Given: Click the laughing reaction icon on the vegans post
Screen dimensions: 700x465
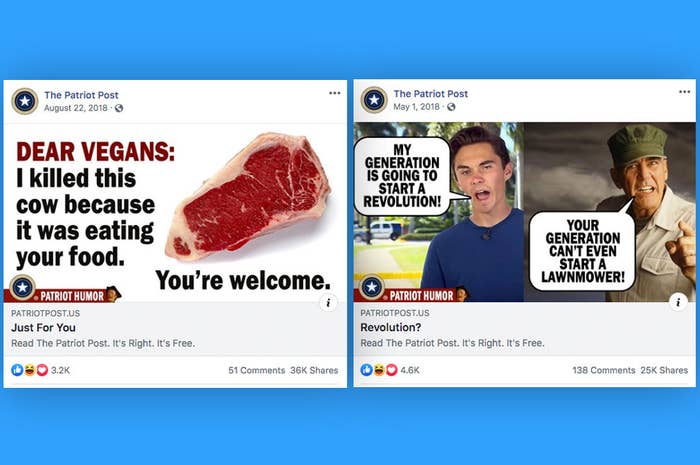Looking at the screenshot, I should (29, 370).
